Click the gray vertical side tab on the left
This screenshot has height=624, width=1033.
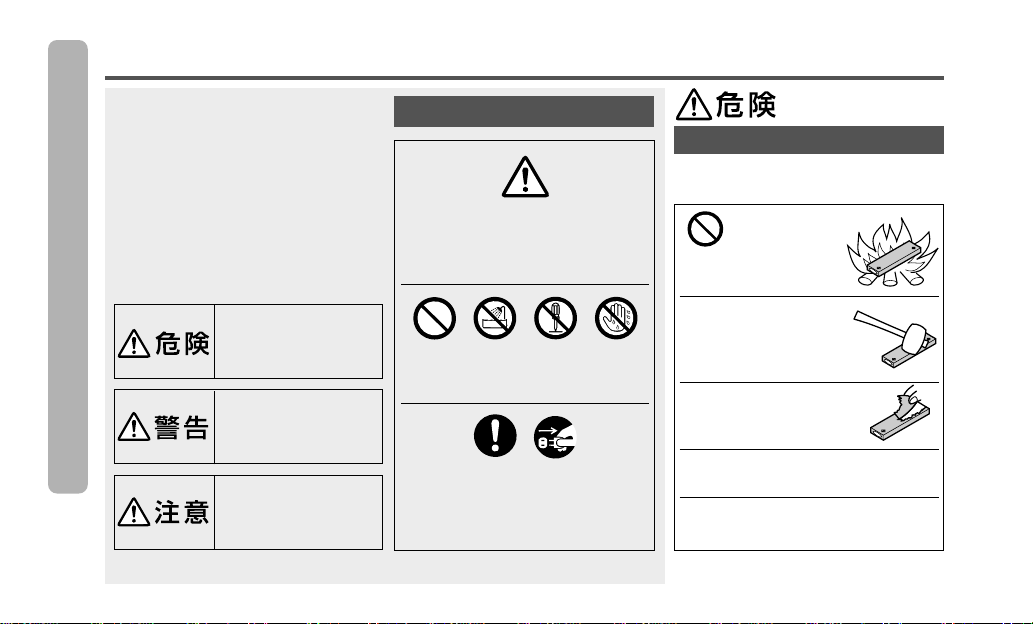click(68, 266)
